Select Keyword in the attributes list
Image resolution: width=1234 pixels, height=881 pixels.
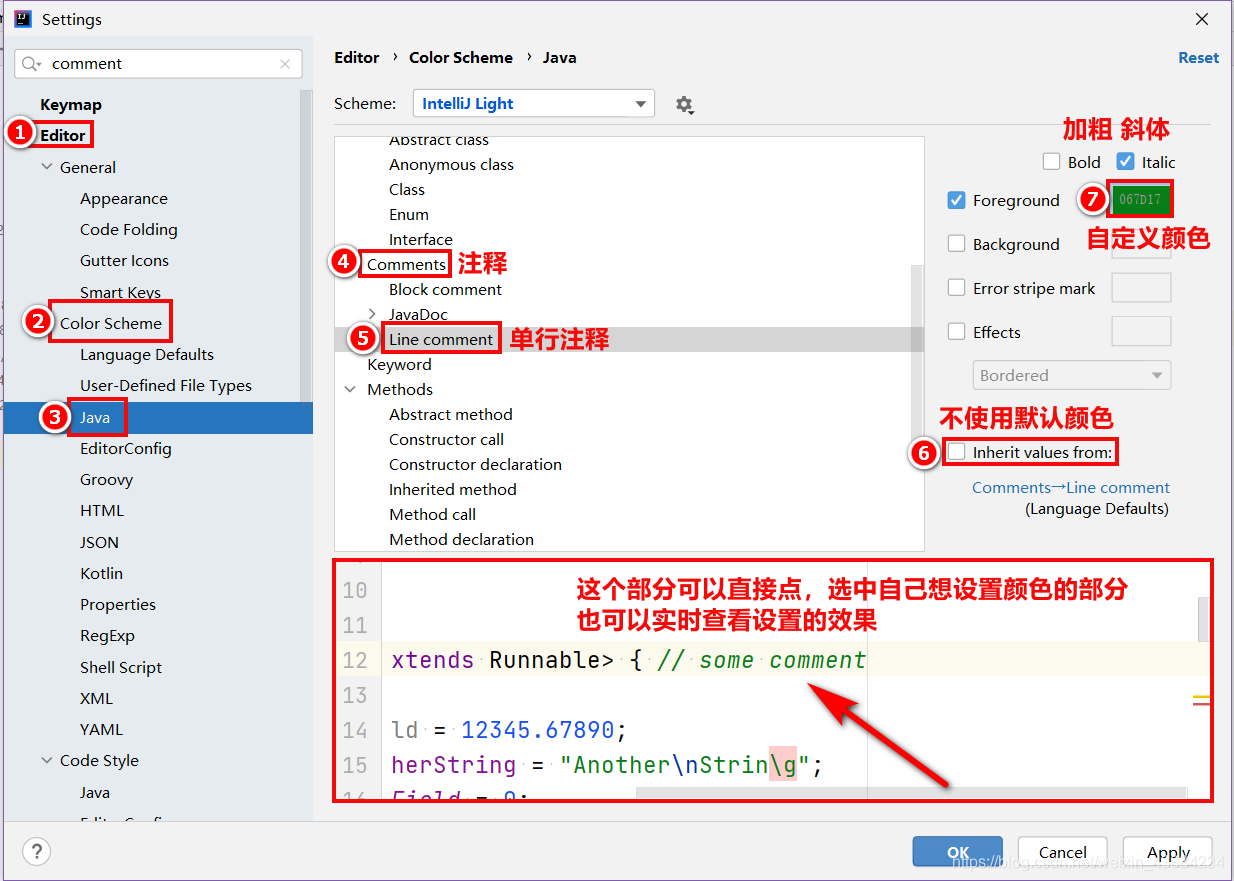pyautogui.click(x=400, y=364)
